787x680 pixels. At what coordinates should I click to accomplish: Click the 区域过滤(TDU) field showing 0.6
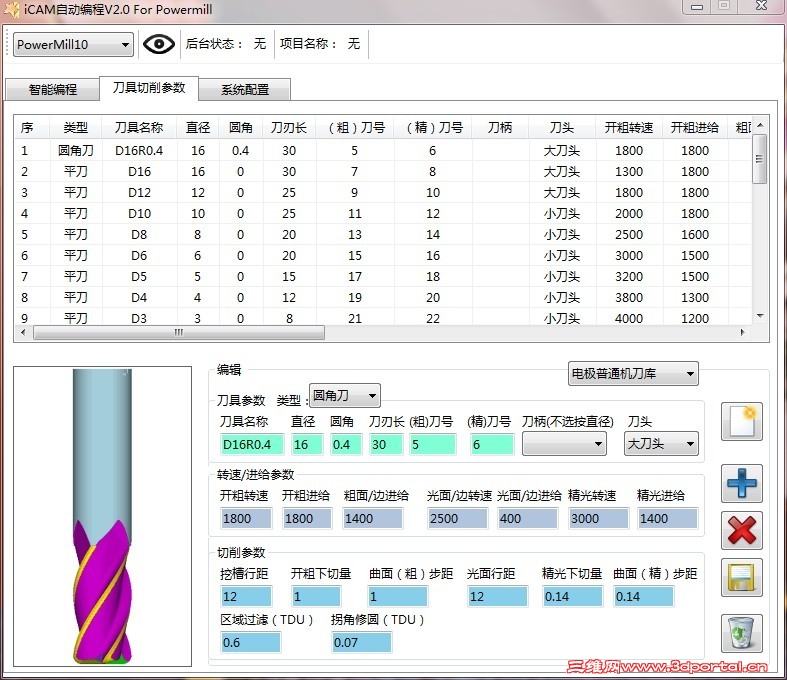(x=250, y=642)
